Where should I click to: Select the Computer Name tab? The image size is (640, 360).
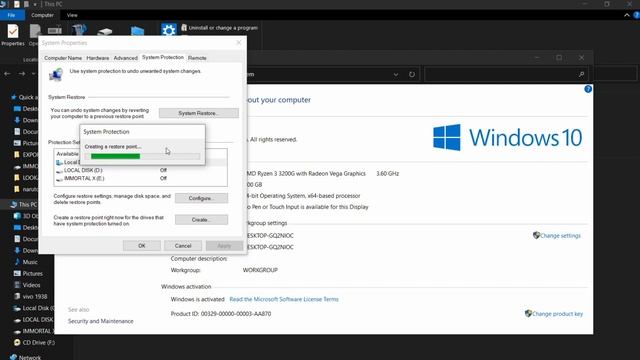(x=63, y=58)
